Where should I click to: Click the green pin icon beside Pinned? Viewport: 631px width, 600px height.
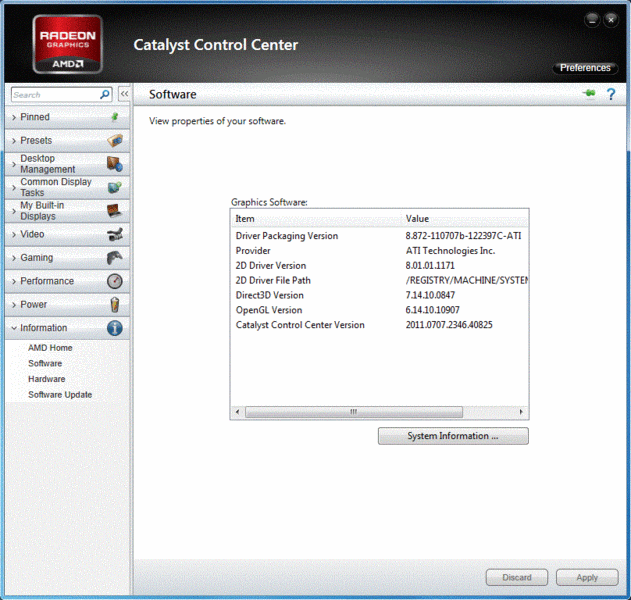click(115, 117)
